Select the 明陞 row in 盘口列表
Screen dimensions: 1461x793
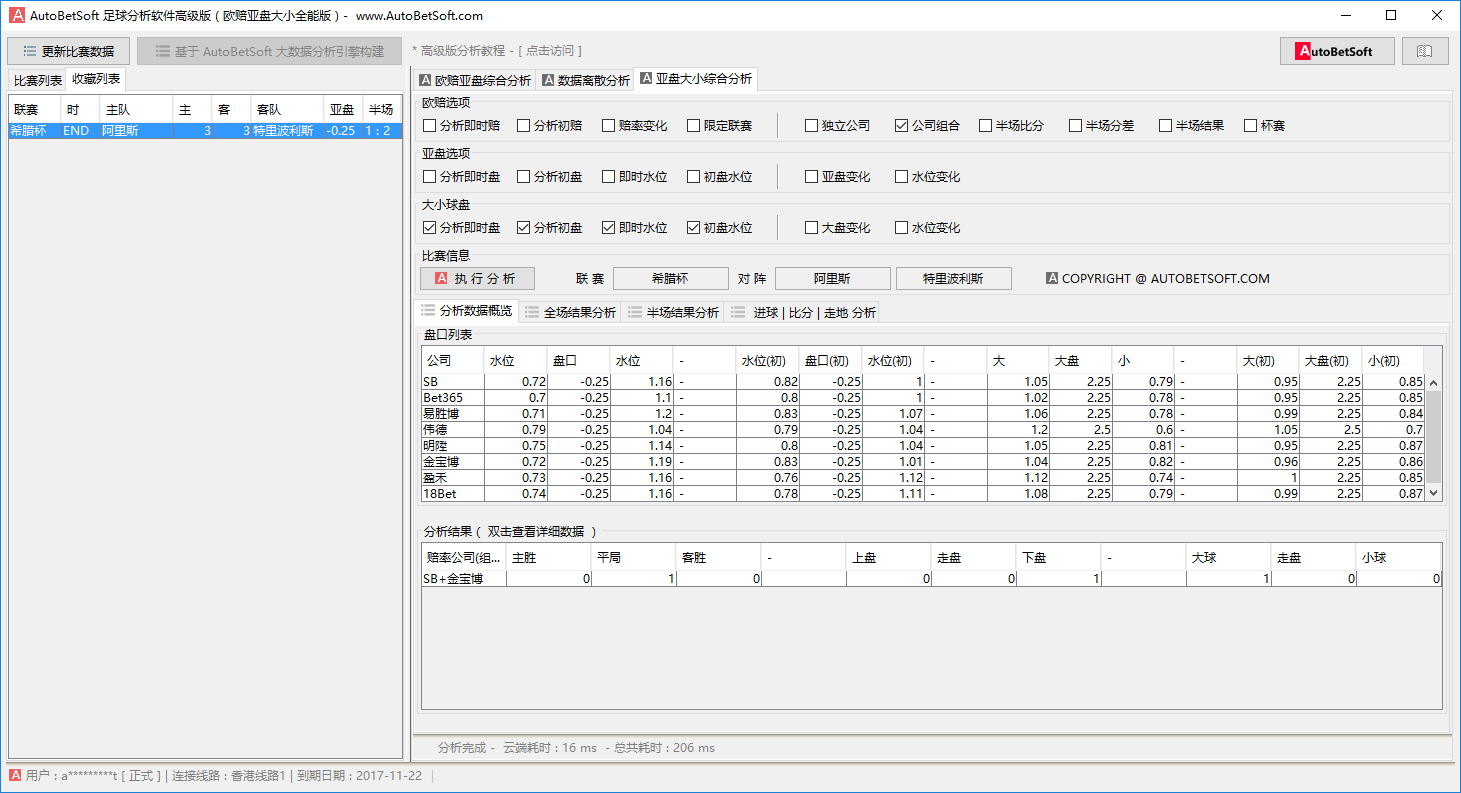coord(924,446)
